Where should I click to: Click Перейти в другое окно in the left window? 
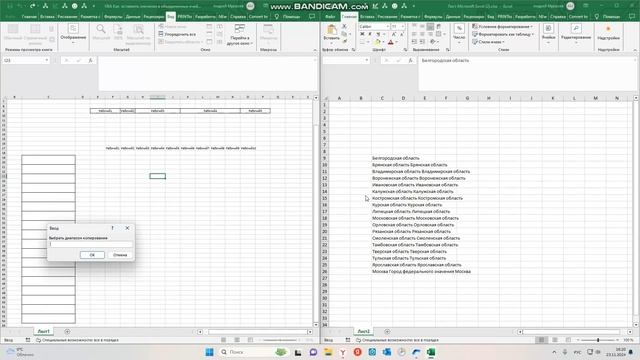point(240,35)
